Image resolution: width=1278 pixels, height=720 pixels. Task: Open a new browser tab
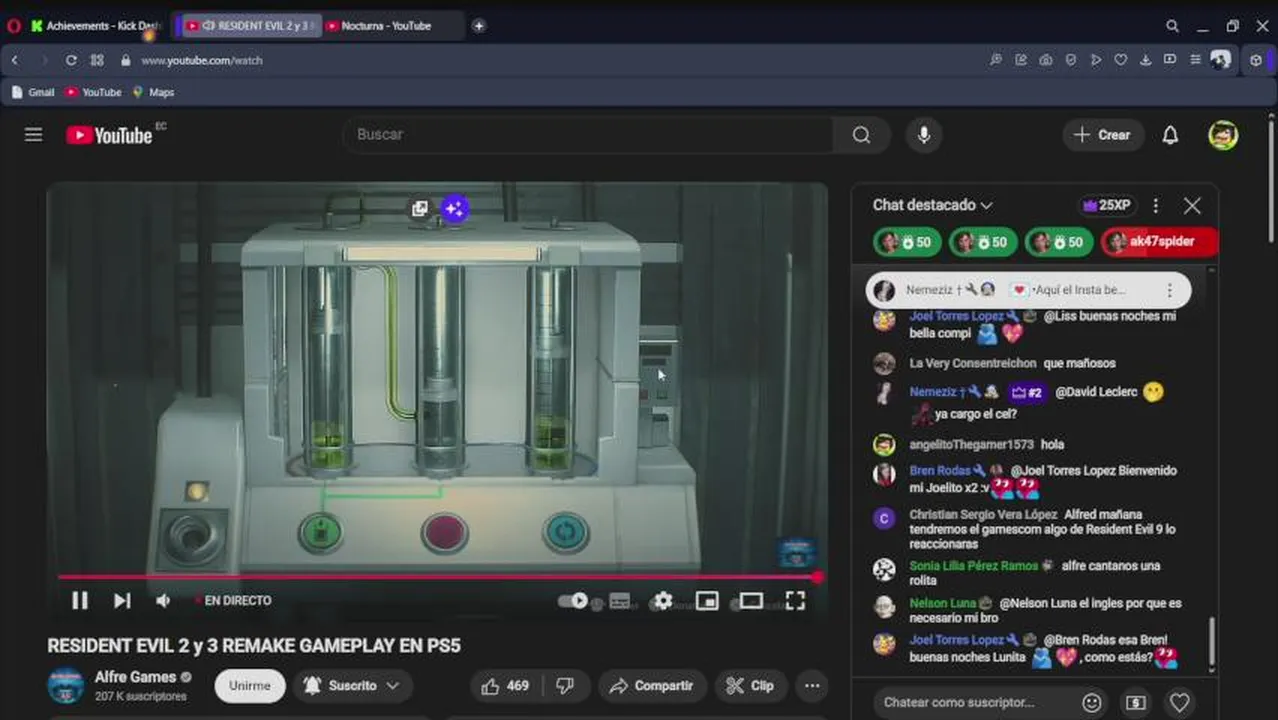point(479,26)
